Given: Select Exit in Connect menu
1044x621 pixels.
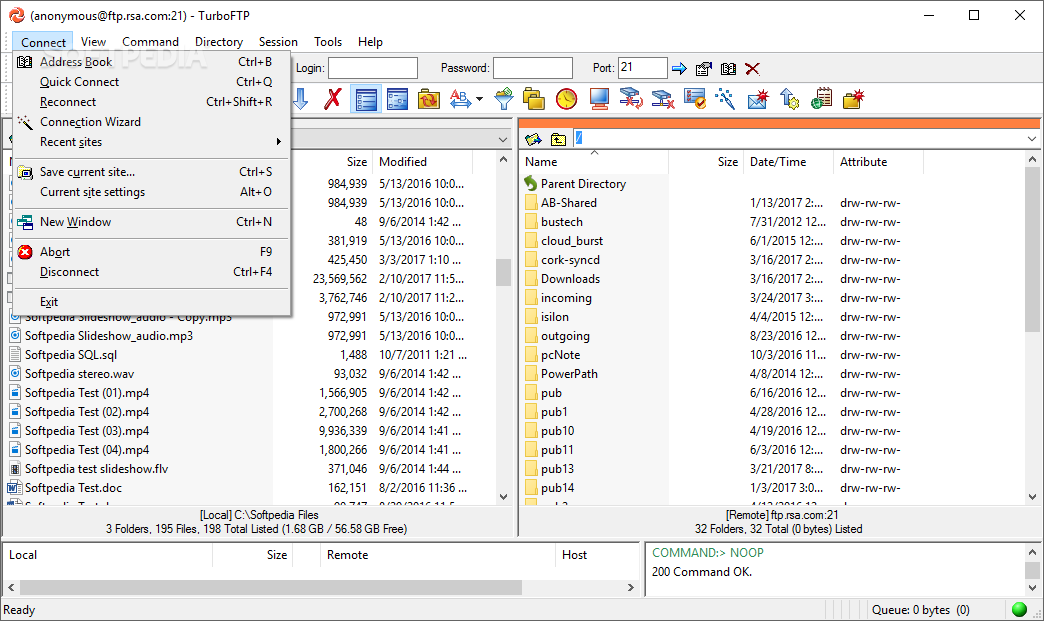Looking at the screenshot, I should (x=152, y=302).
